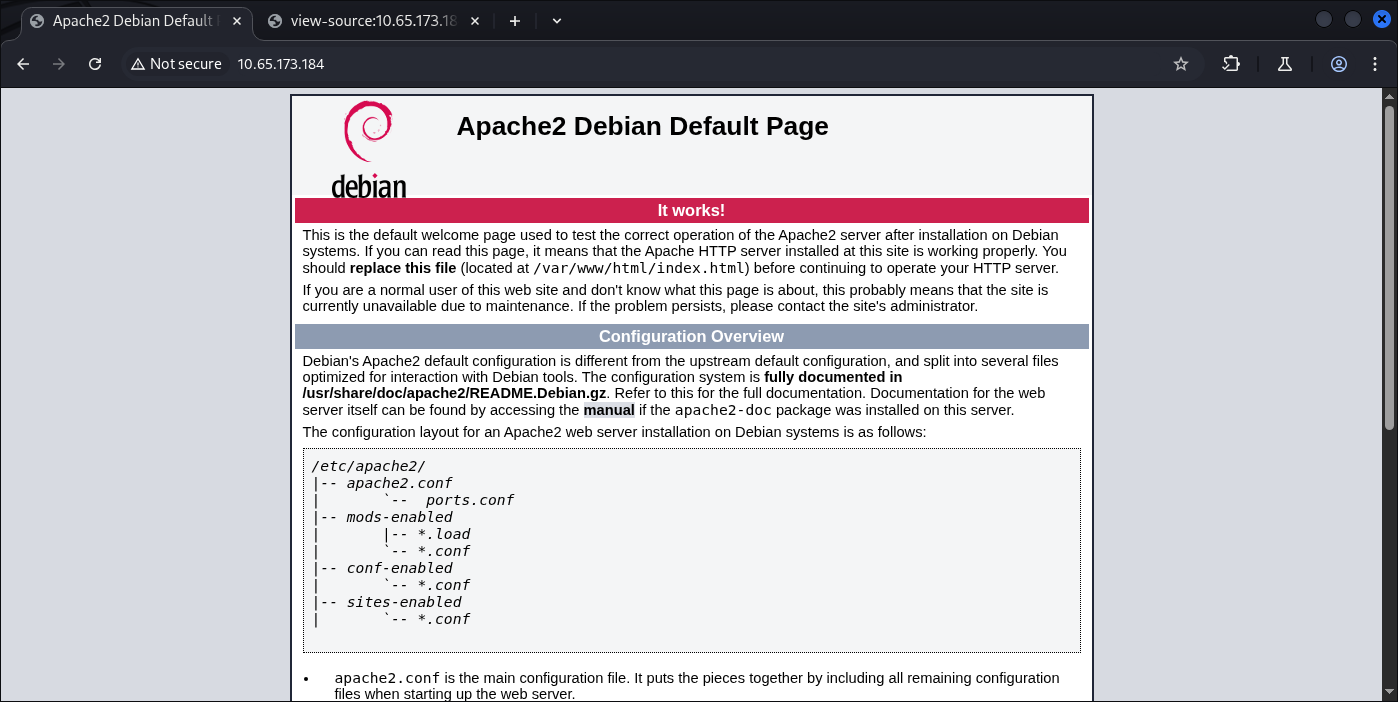This screenshot has height=702, width=1398.
Task: Click apache2.conf in the bullet list
Action: pyautogui.click(x=387, y=678)
